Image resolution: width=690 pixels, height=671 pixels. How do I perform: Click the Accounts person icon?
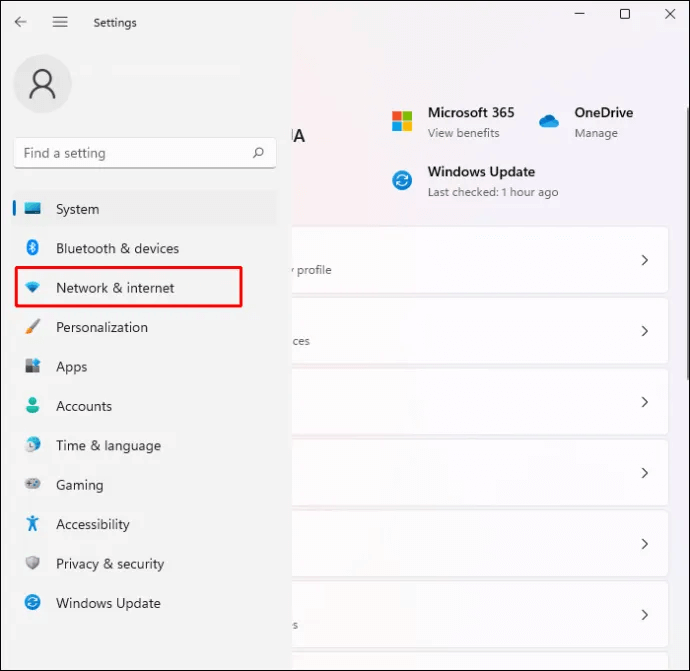point(33,406)
